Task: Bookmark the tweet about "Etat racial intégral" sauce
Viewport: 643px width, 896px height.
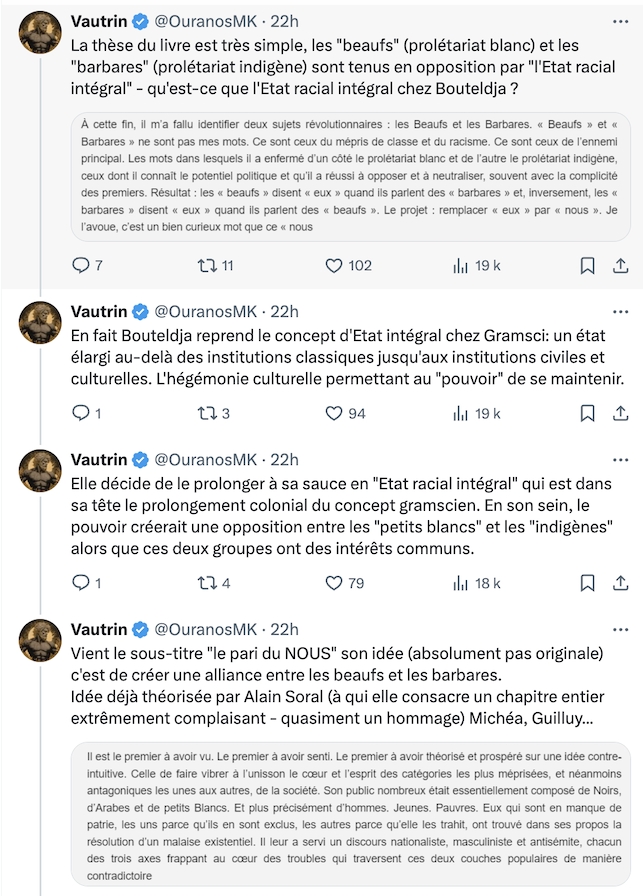Action: (x=588, y=583)
